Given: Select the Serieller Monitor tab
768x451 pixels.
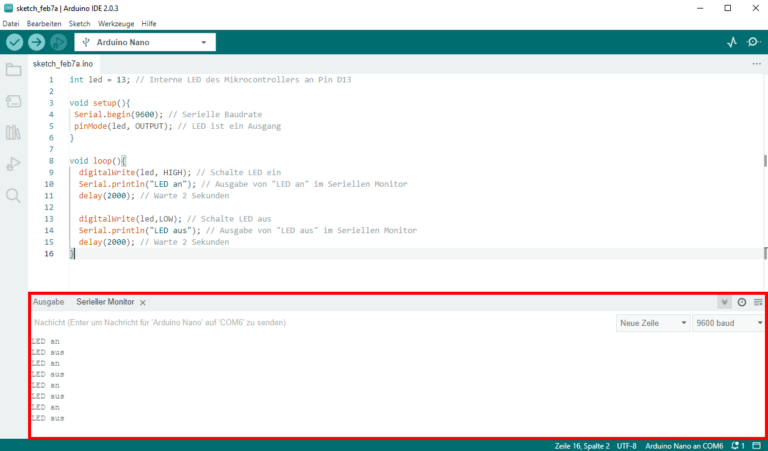Looking at the screenshot, I should (105, 302).
